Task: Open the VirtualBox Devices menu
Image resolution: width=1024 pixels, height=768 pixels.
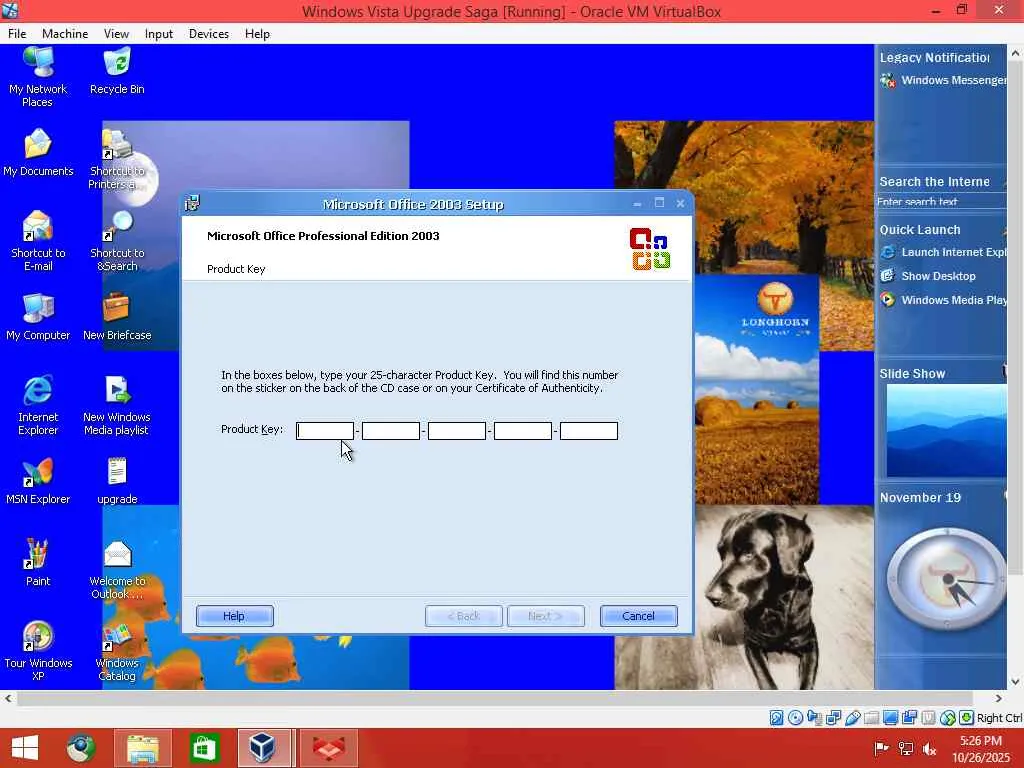Action: point(209,34)
